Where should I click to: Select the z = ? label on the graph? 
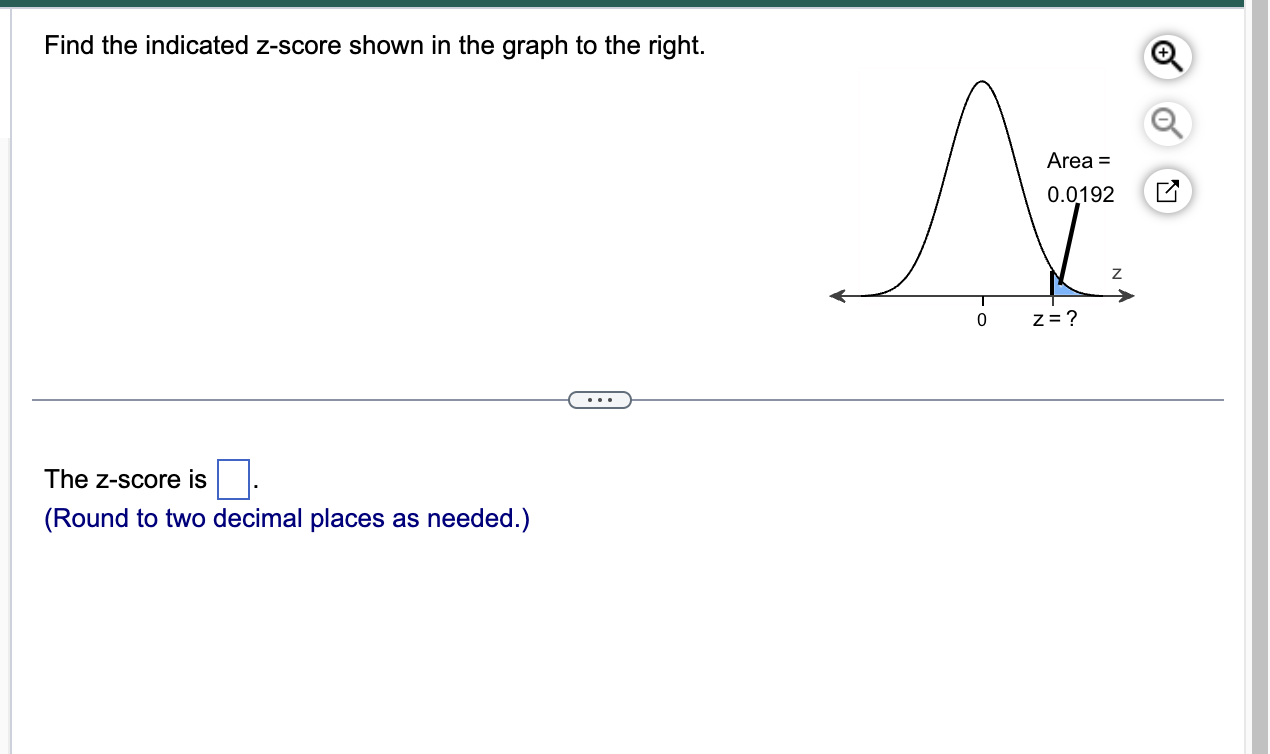tap(1057, 319)
